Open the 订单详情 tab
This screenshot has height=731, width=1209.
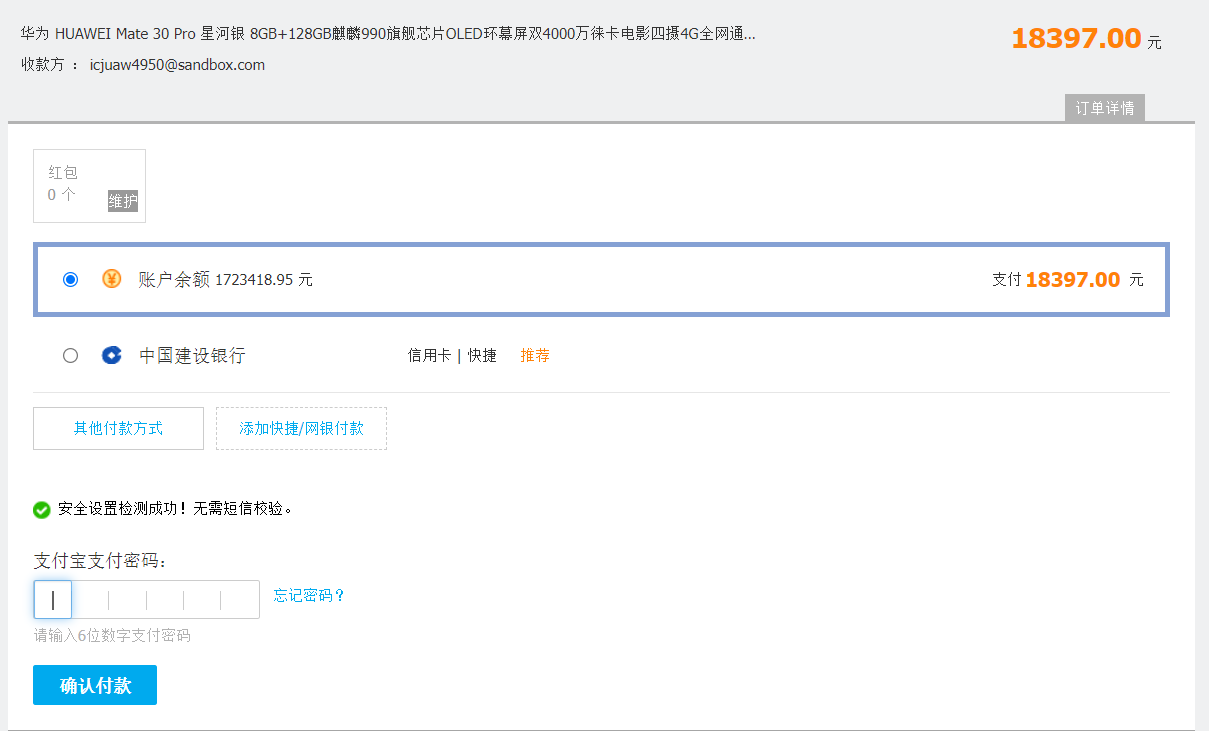click(1104, 108)
